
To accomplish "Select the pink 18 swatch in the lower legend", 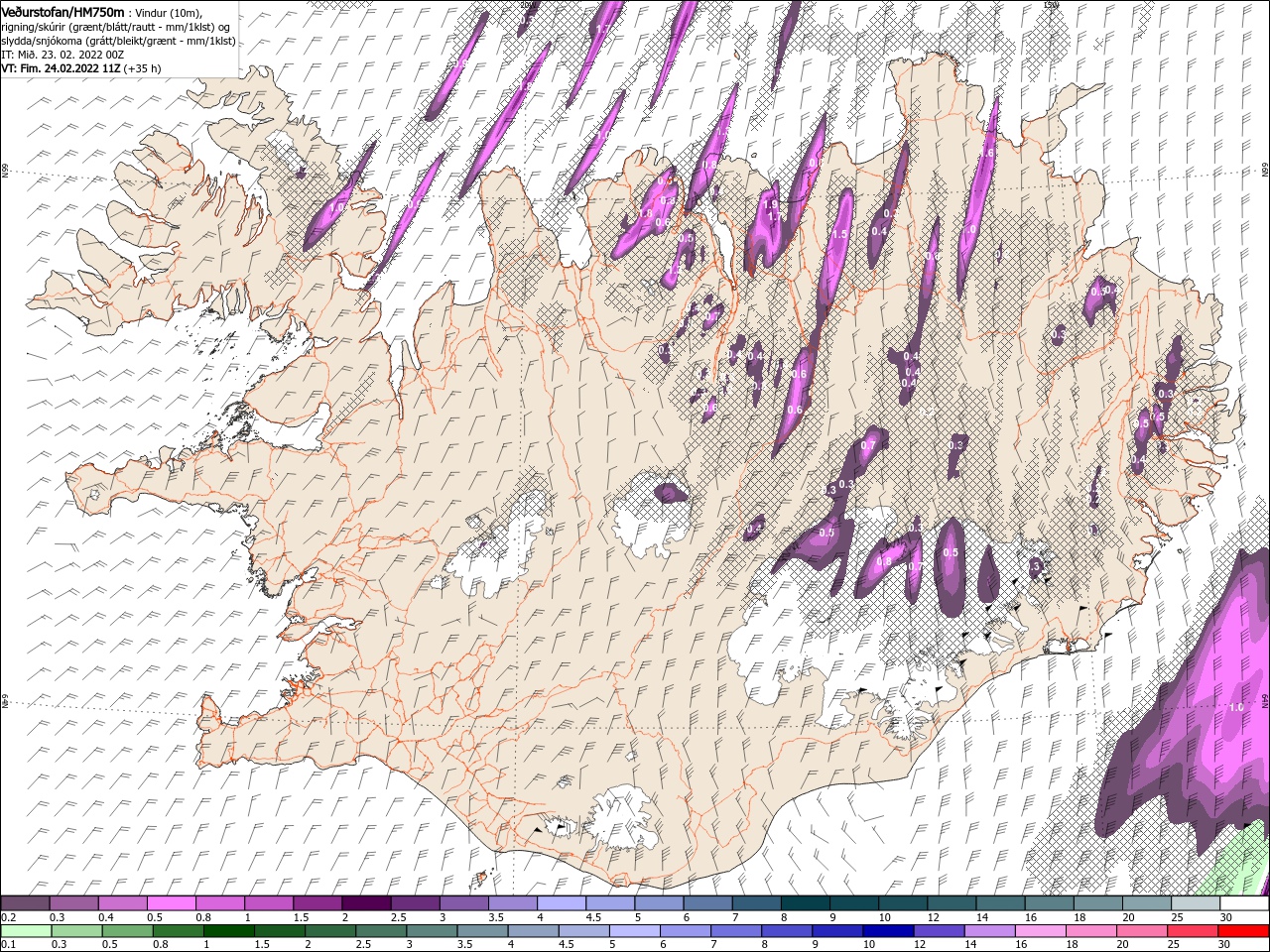I will pyautogui.click(x=1091, y=930).
